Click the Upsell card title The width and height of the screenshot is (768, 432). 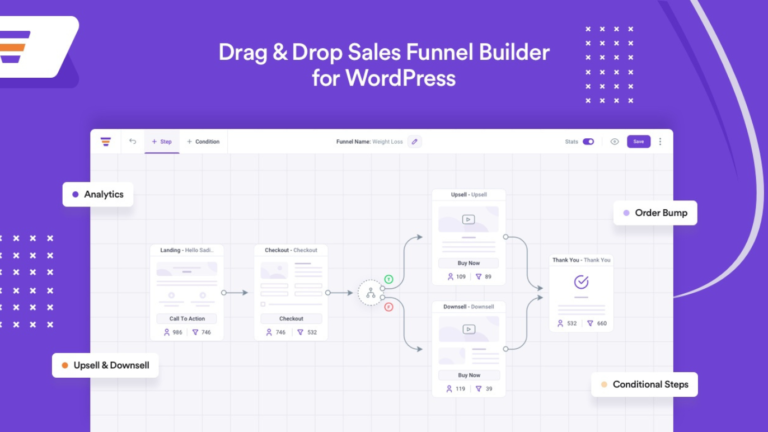tap(469, 194)
